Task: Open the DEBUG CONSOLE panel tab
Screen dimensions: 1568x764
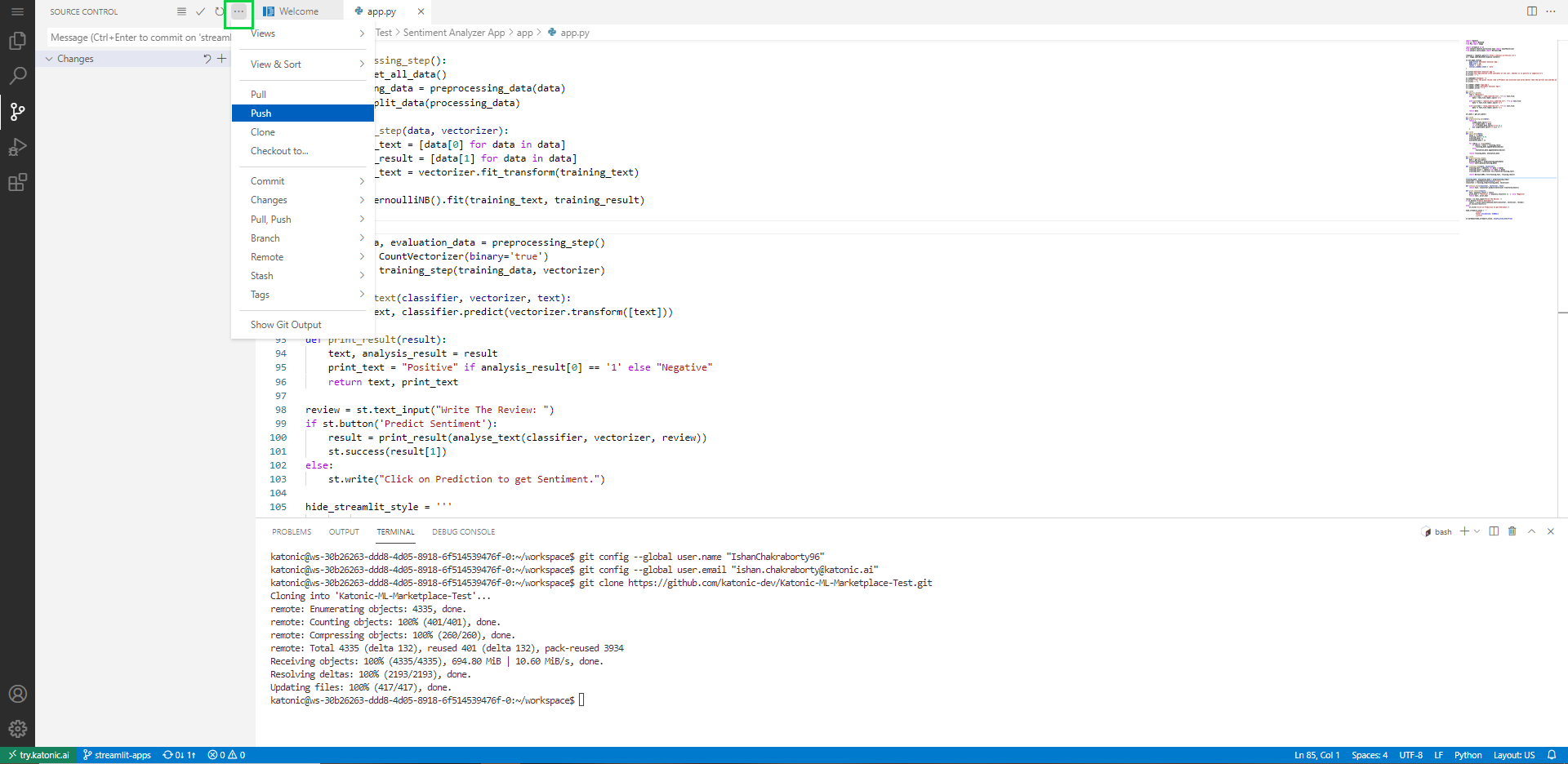Action: click(463, 531)
